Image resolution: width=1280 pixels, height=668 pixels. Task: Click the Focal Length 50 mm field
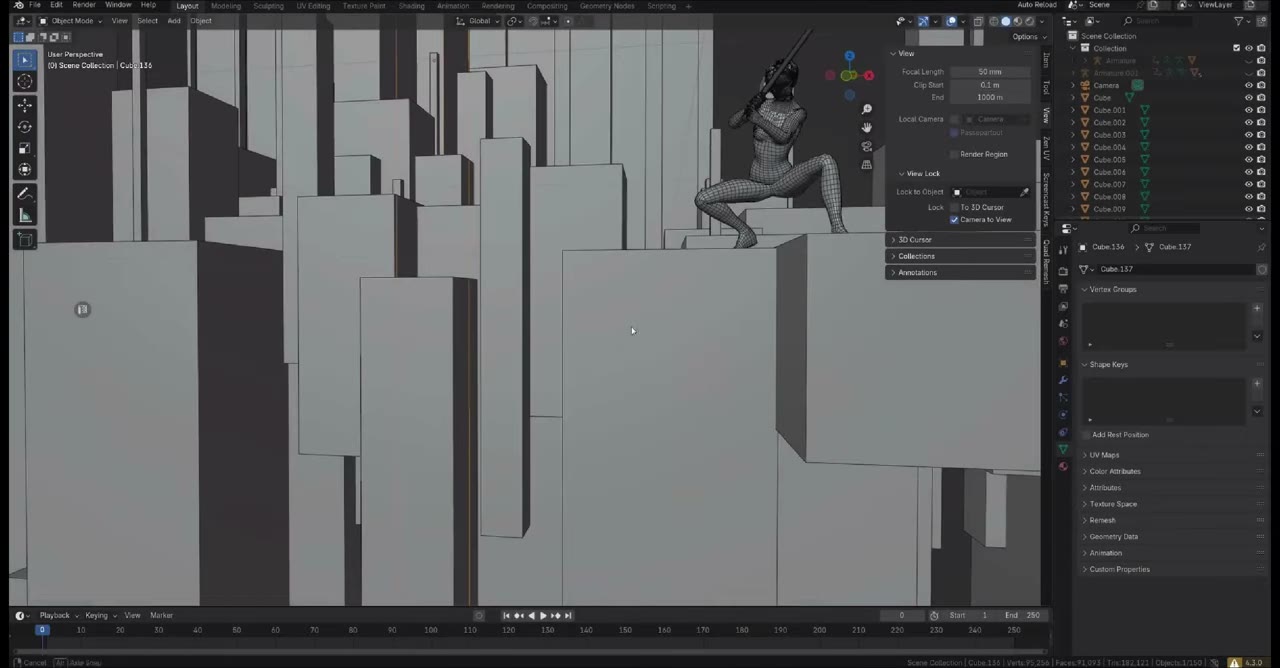(x=990, y=72)
